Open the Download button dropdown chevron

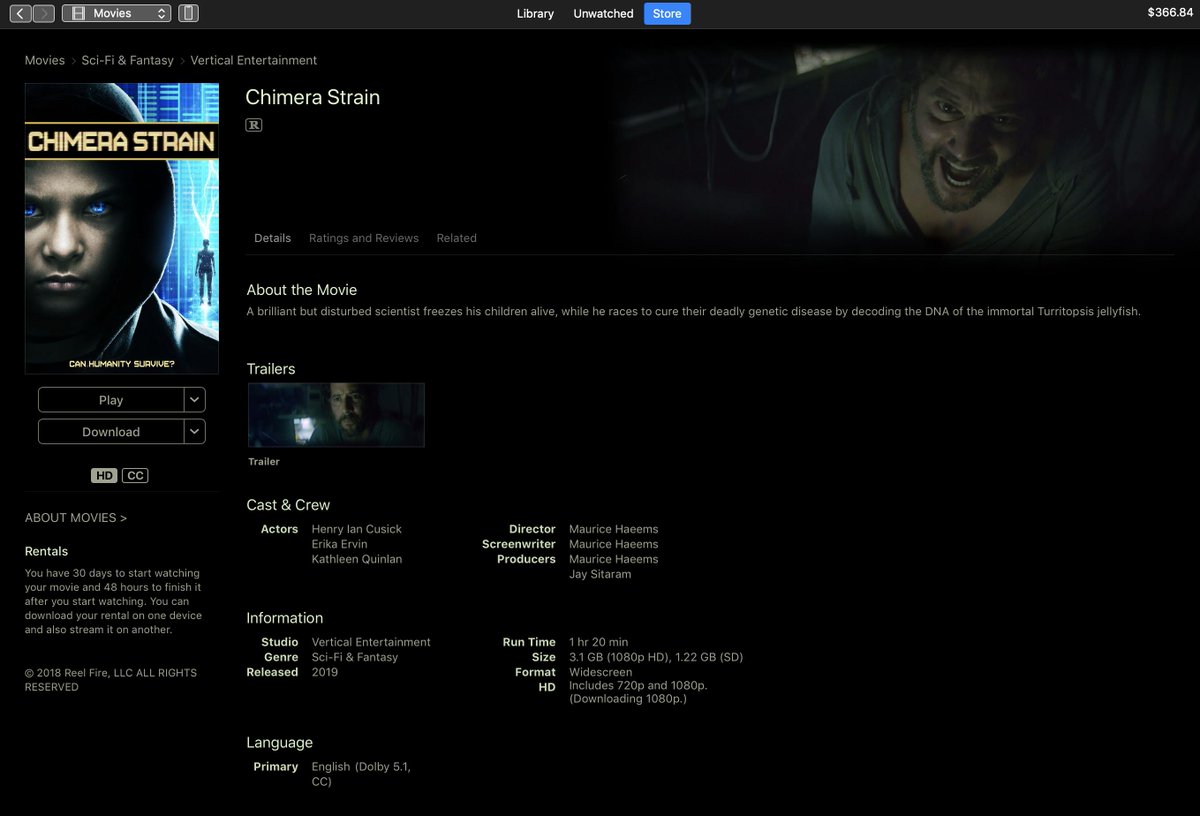(196, 432)
